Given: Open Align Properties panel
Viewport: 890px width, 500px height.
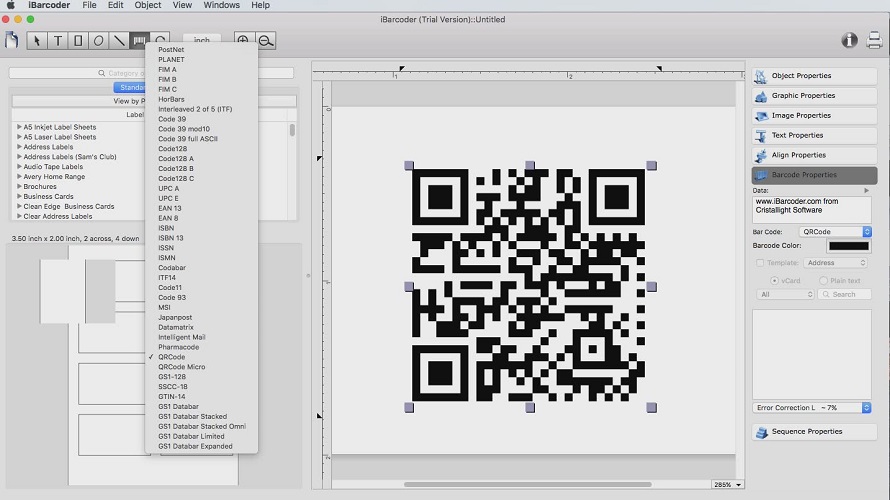Looking at the screenshot, I should click(815, 156).
